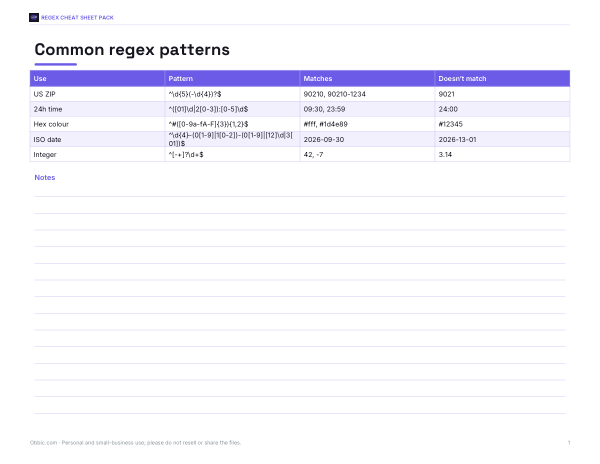
Task: Click the 'Pattern' column header
Action: point(232,78)
